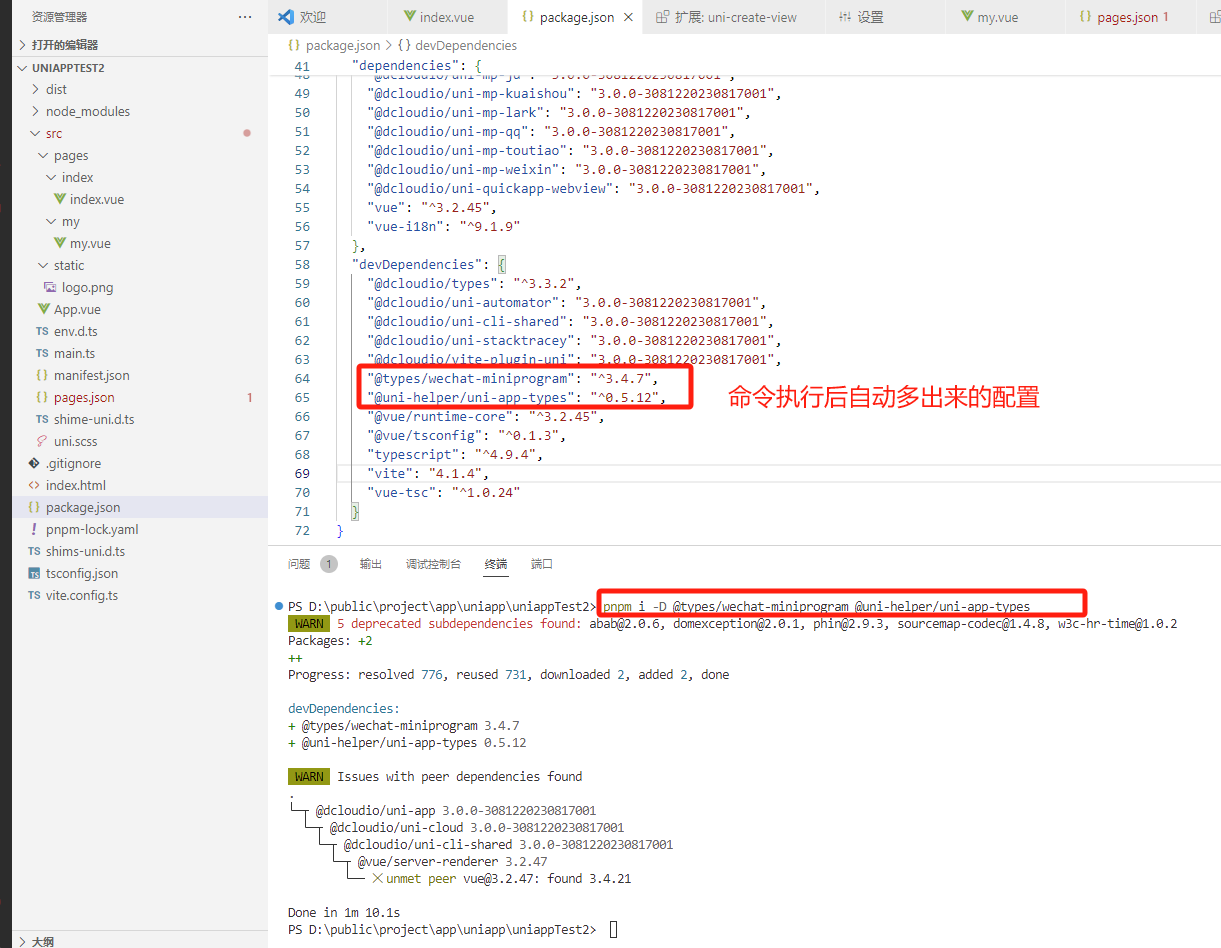Click the problems count badge showing 1
The height and width of the screenshot is (948, 1221).
329,564
